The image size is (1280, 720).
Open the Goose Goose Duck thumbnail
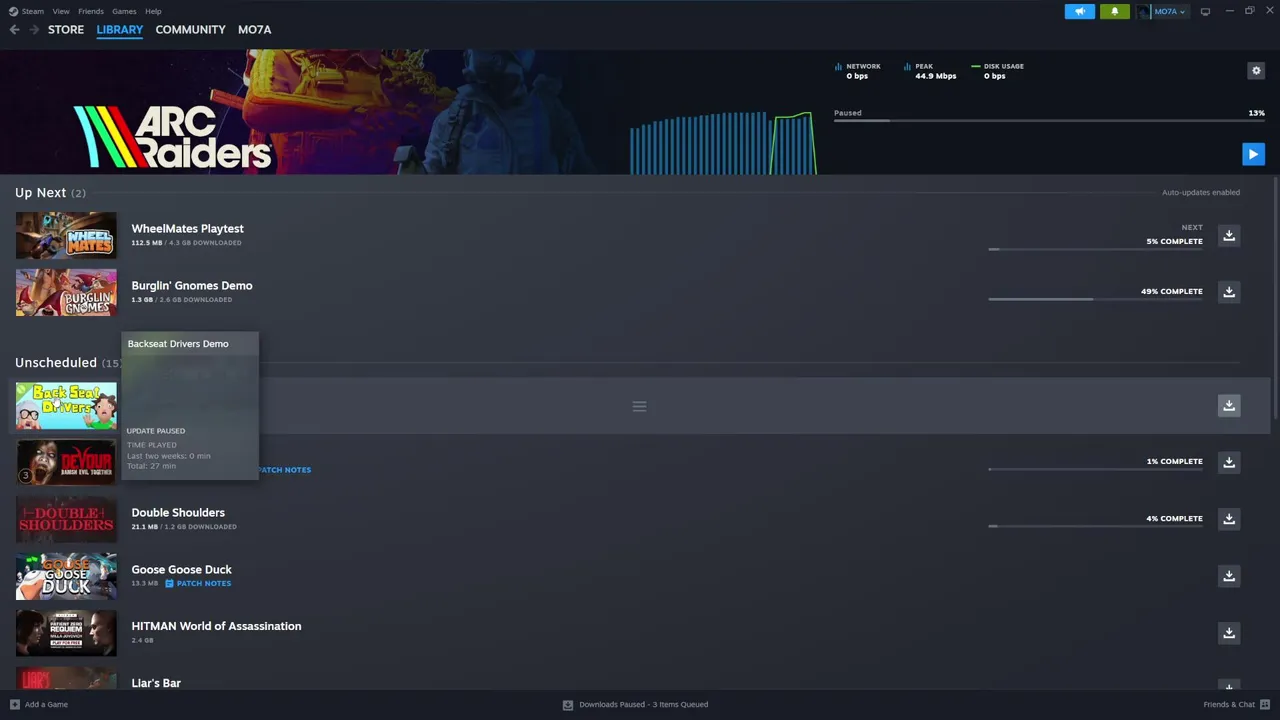[x=66, y=576]
